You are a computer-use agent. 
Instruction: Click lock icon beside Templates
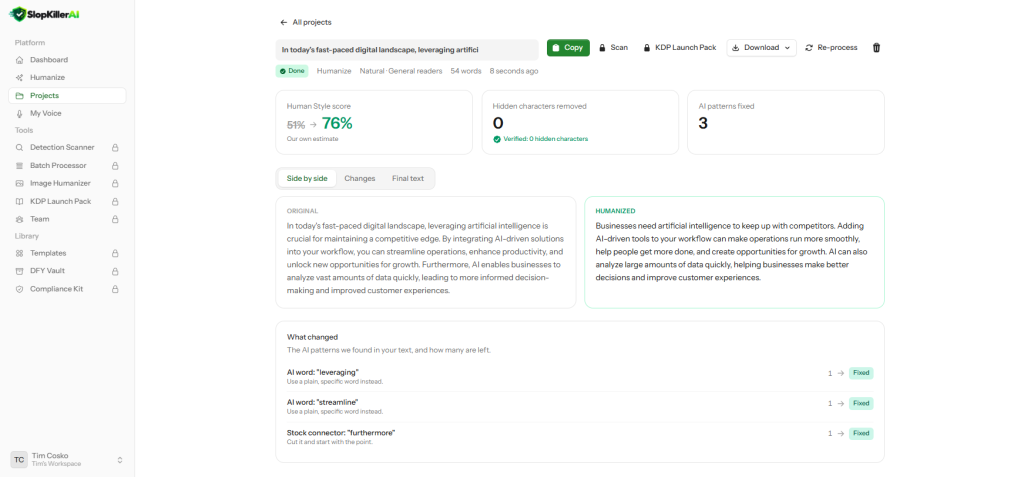point(115,253)
